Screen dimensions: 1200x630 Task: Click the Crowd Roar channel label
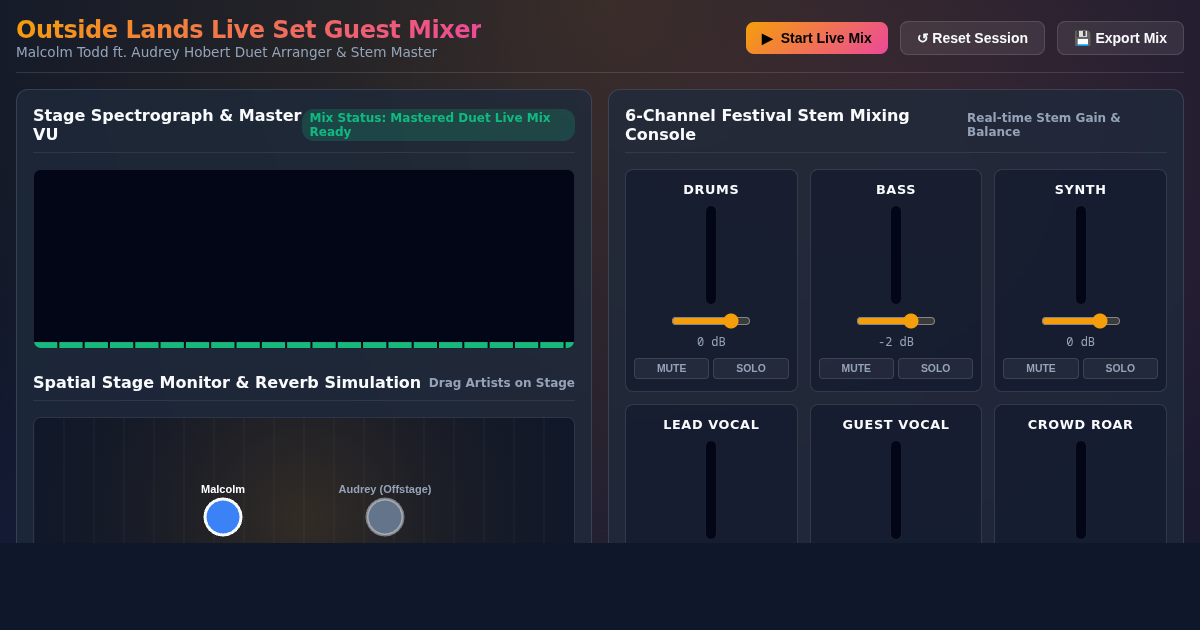[1081, 424]
